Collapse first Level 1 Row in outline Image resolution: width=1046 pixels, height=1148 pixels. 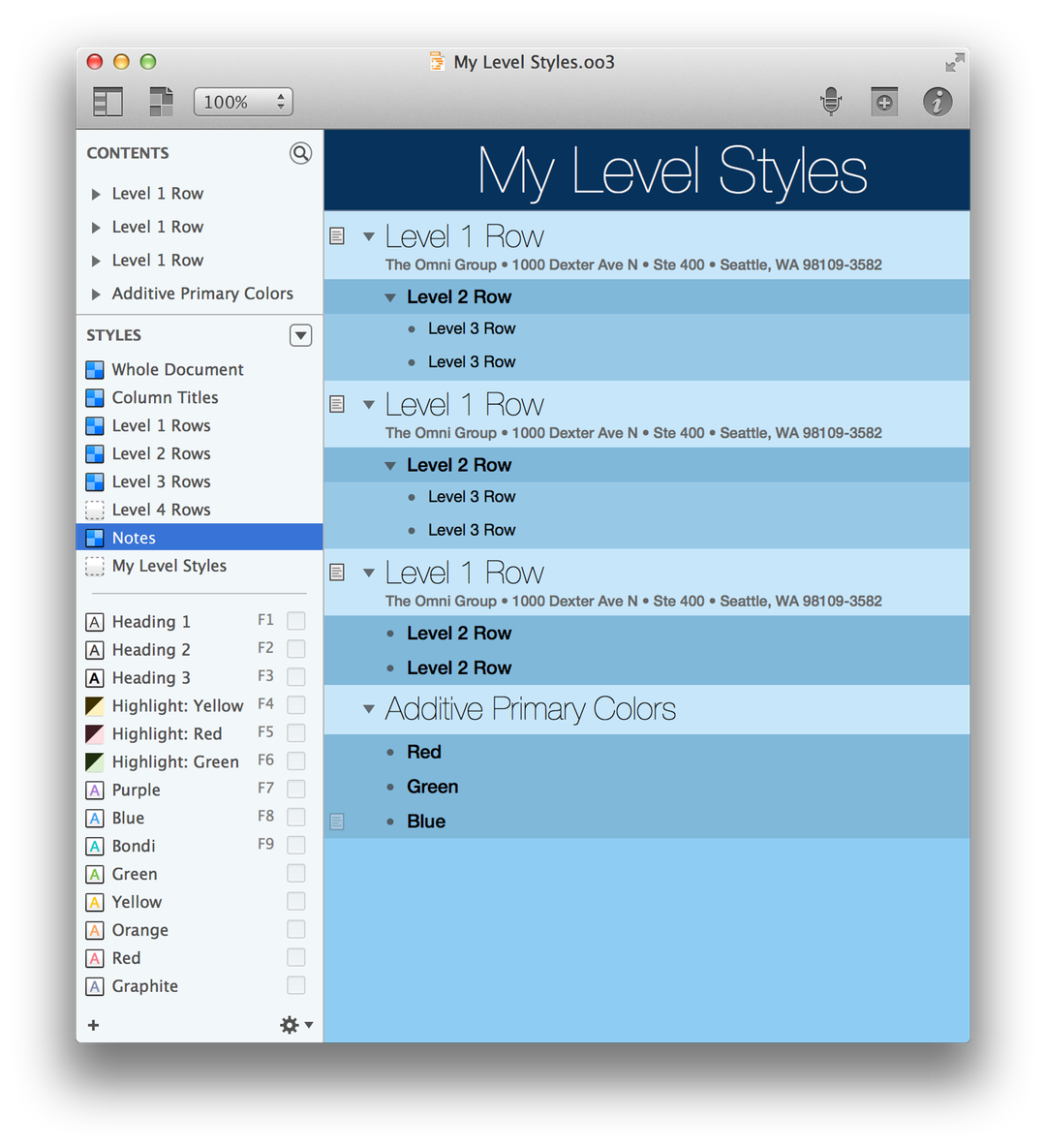point(369,236)
